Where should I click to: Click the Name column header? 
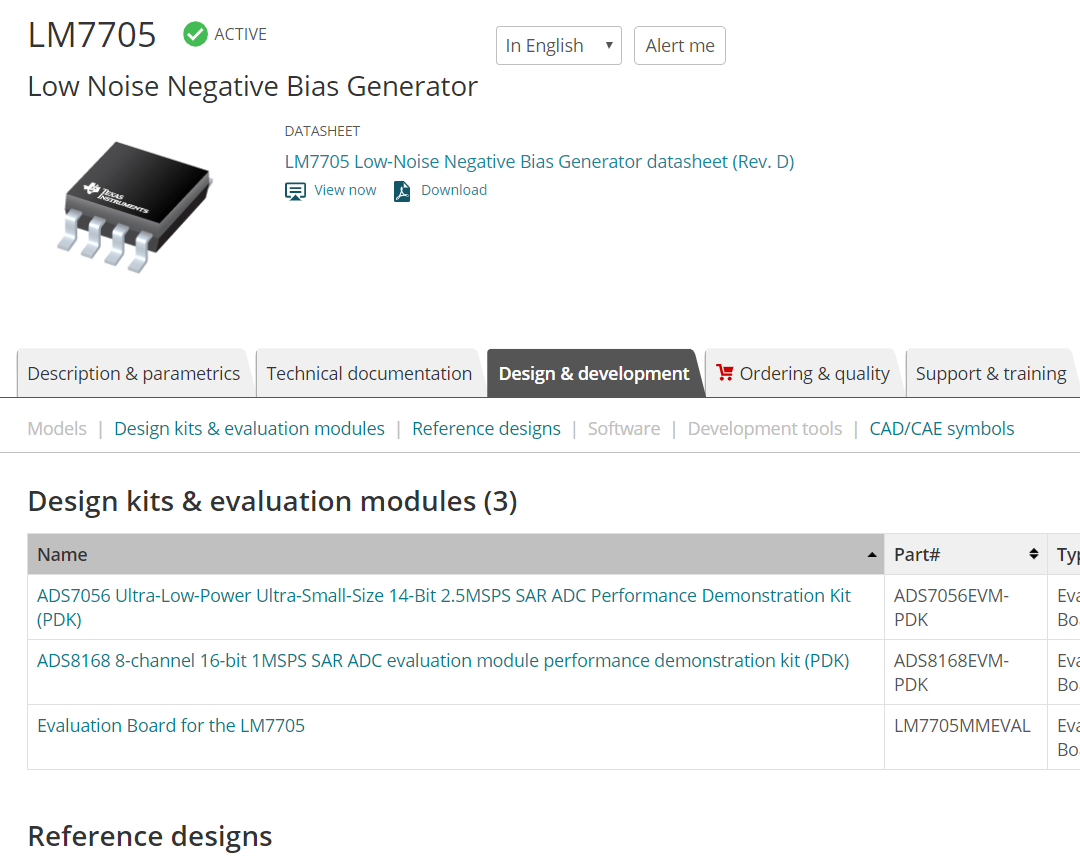pyautogui.click(x=455, y=554)
